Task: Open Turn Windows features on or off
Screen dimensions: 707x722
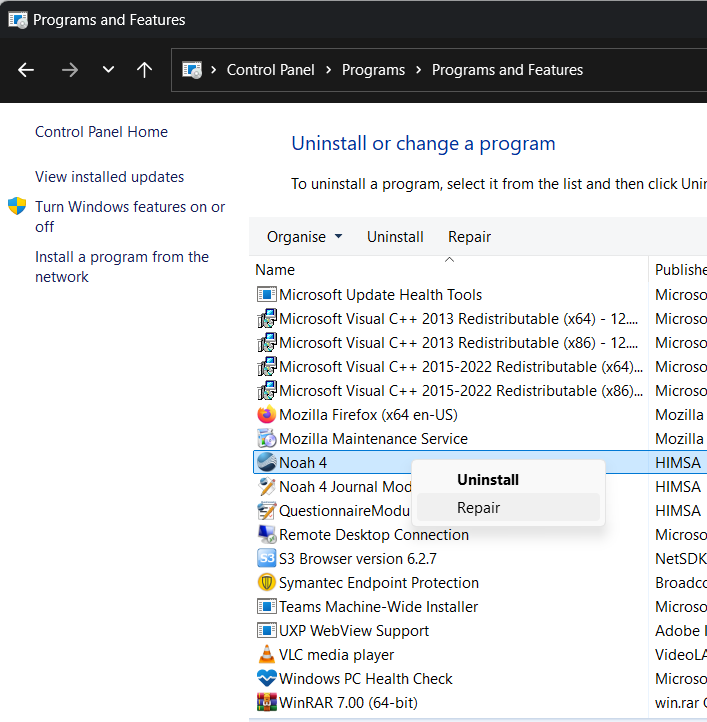Action: (x=130, y=217)
